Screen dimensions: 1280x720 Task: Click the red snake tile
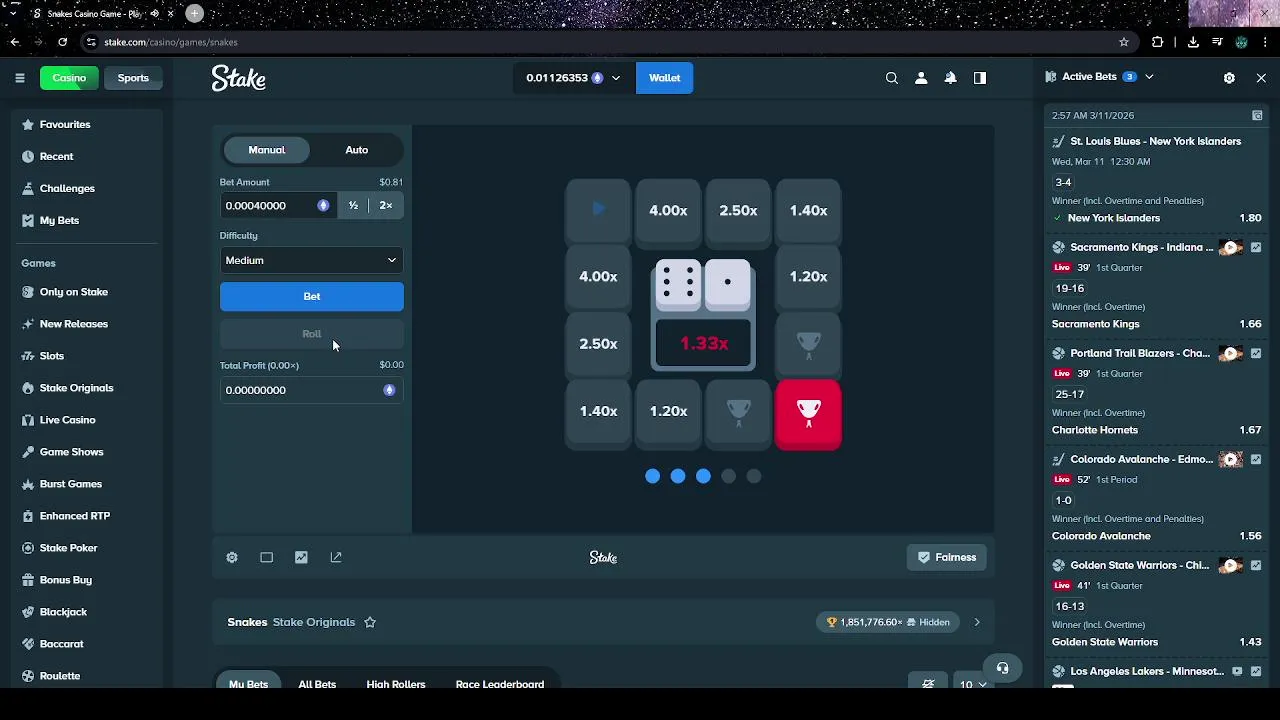(x=808, y=415)
